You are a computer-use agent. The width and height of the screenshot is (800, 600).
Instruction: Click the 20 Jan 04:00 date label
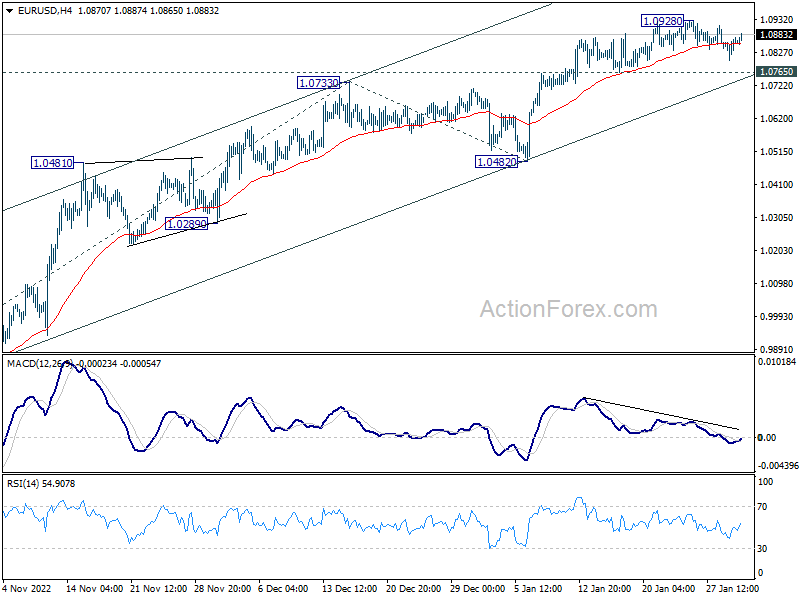(x=668, y=588)
